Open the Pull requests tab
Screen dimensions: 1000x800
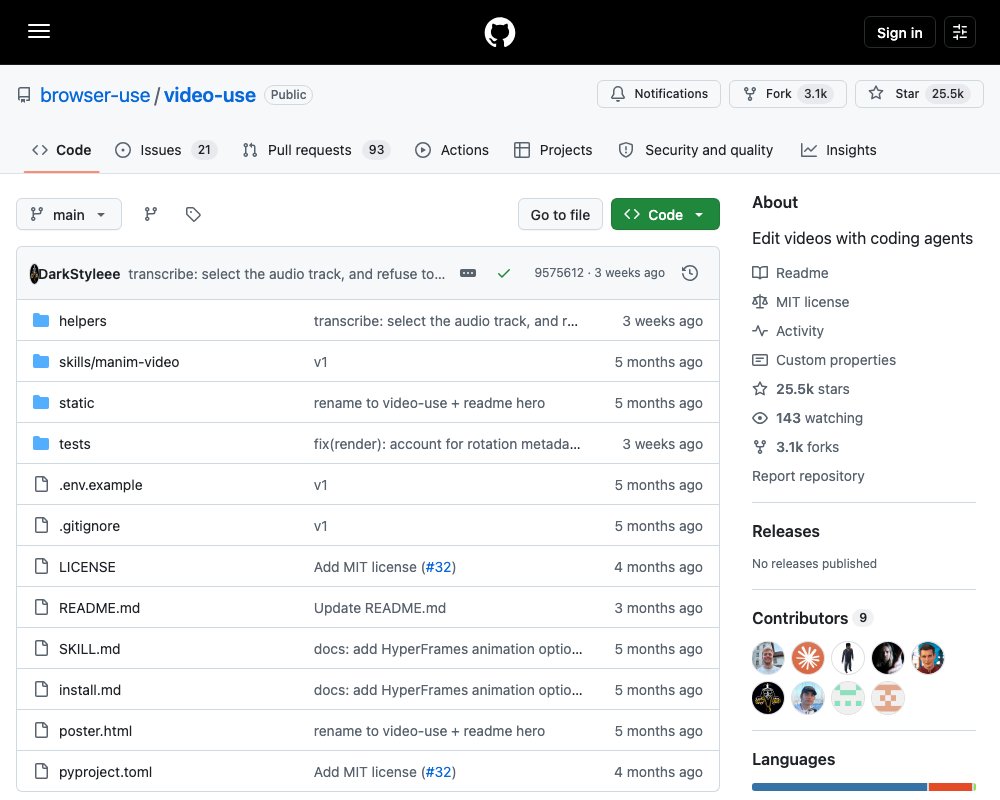click(316, 150)
